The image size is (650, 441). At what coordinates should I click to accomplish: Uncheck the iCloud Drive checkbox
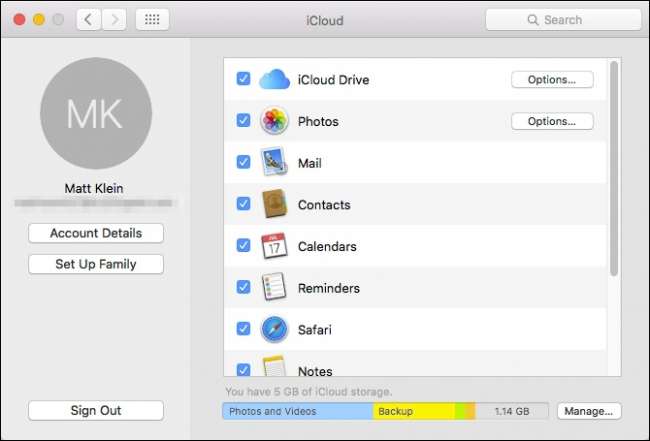(x=243, y=79)
